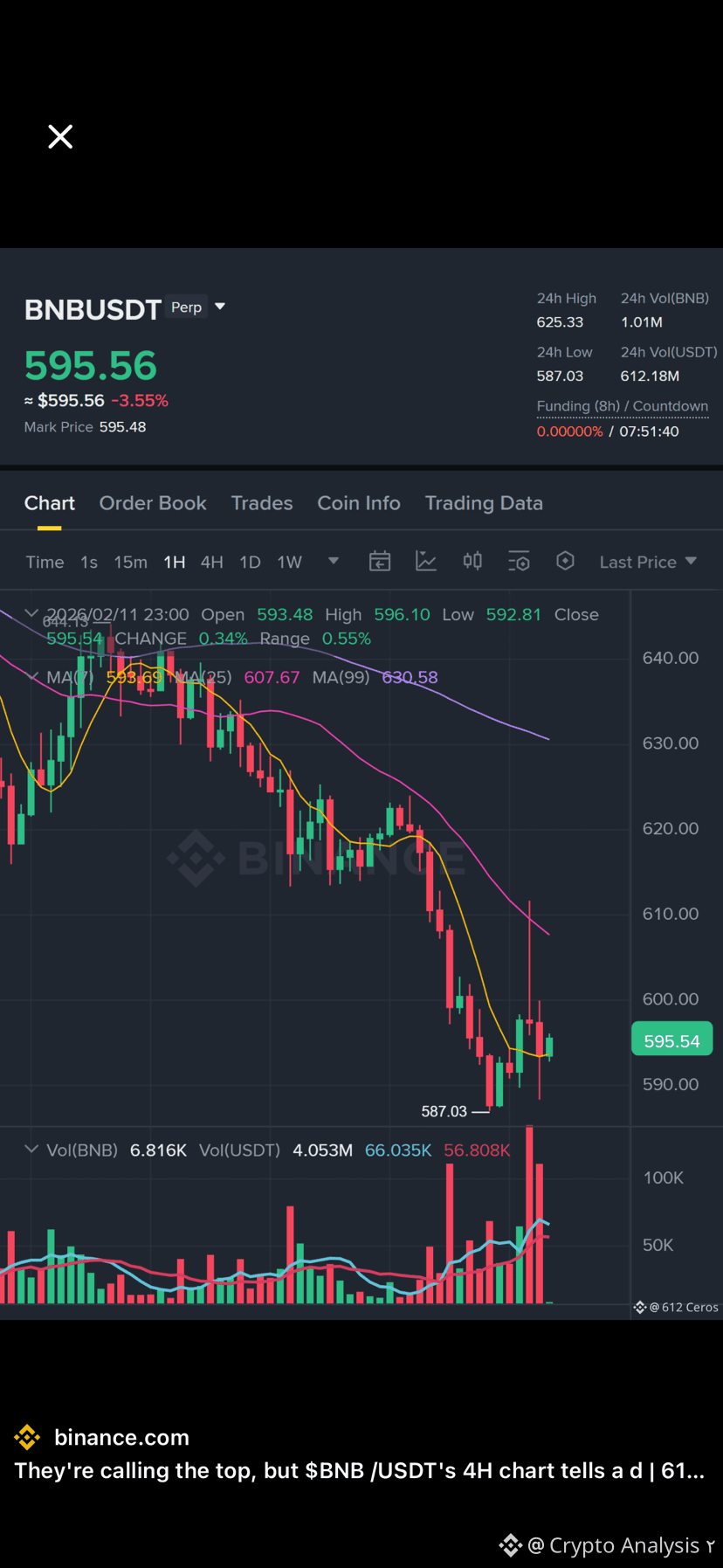723x1568 pixels.
Task: Open the hexagon chart settings icon
Action: point(565,561)
